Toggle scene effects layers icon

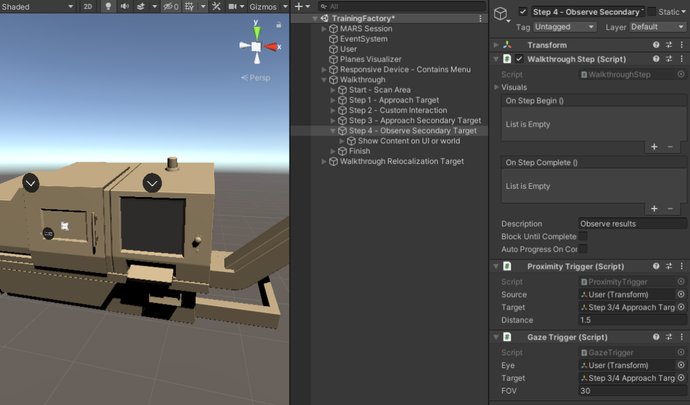(x=141, y=7)
